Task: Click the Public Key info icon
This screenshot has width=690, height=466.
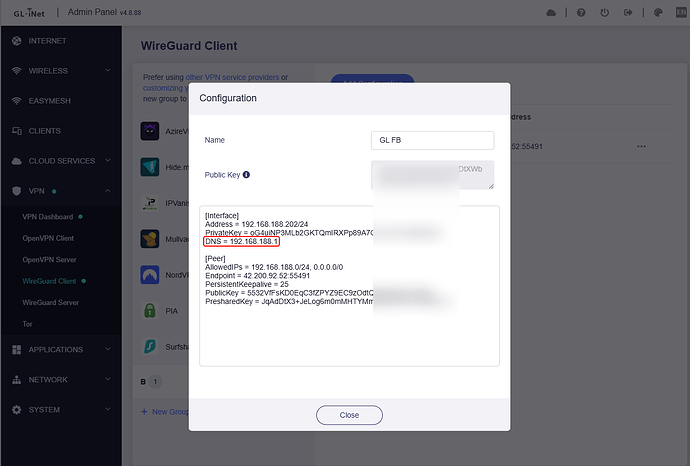Action: tap(246, 174)
